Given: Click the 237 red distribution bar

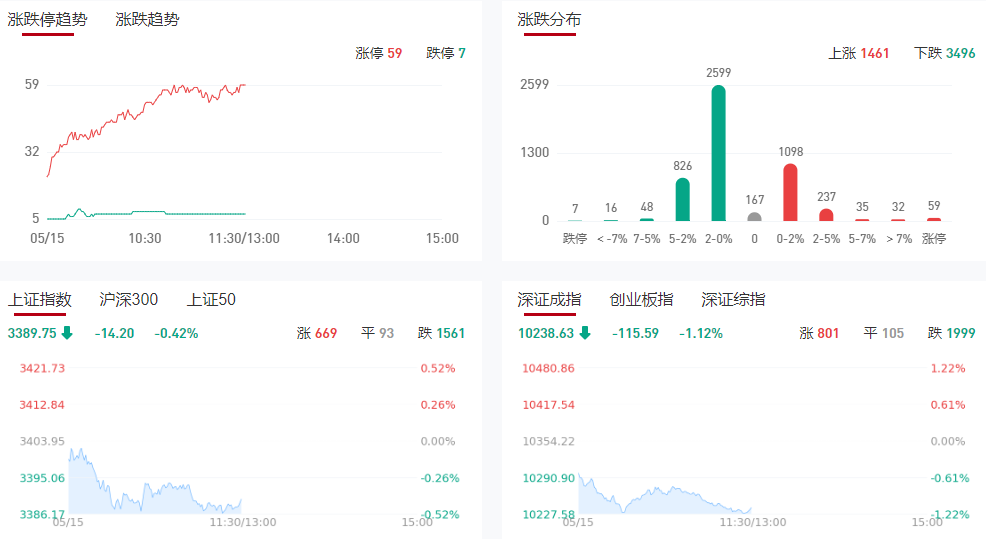Looking at the screenshot, I should pos(826,214).
